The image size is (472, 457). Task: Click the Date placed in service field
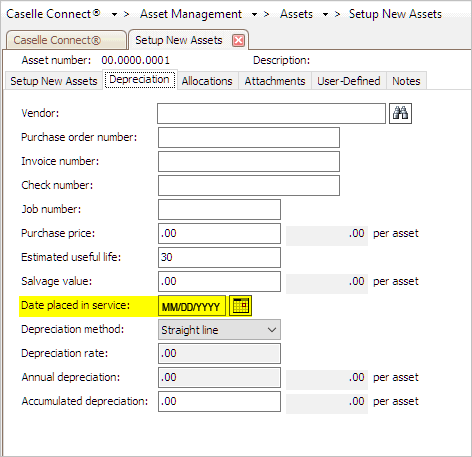coord(192,306)
